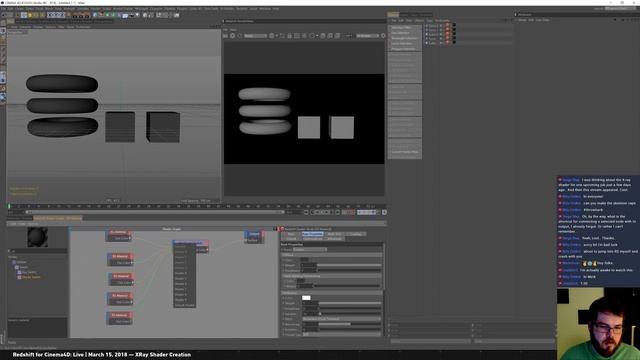Switch to the Objects tab

393,15
